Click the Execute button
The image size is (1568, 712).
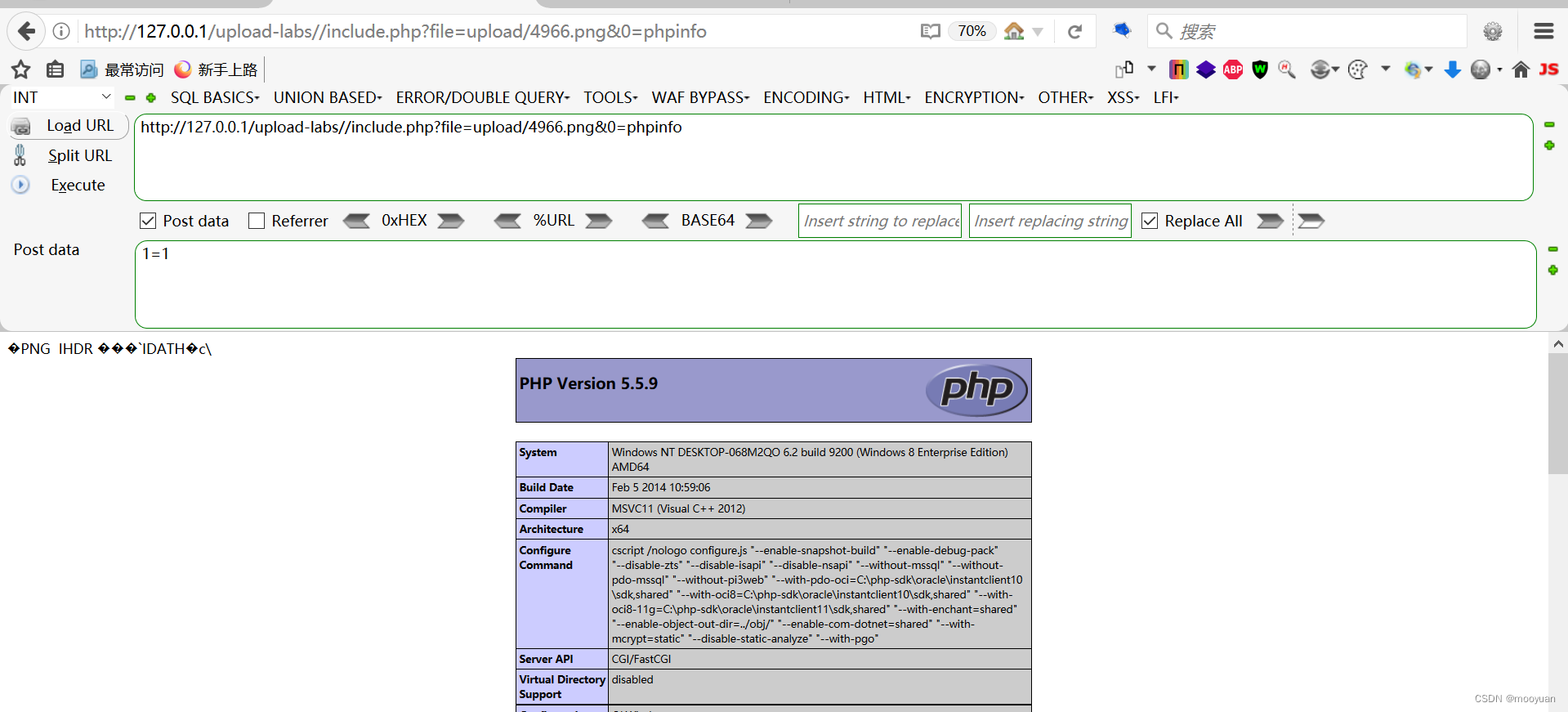pyautogui.click(x=59, y=185)
